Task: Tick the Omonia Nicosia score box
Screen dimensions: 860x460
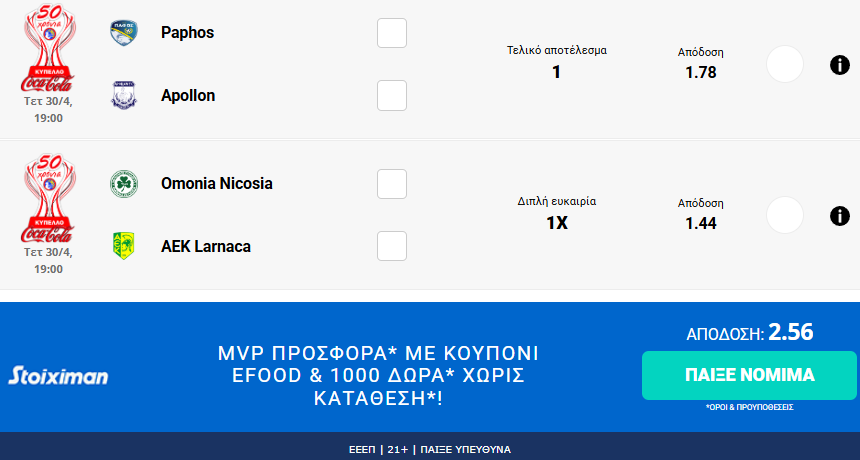Action: pos(392,184)
